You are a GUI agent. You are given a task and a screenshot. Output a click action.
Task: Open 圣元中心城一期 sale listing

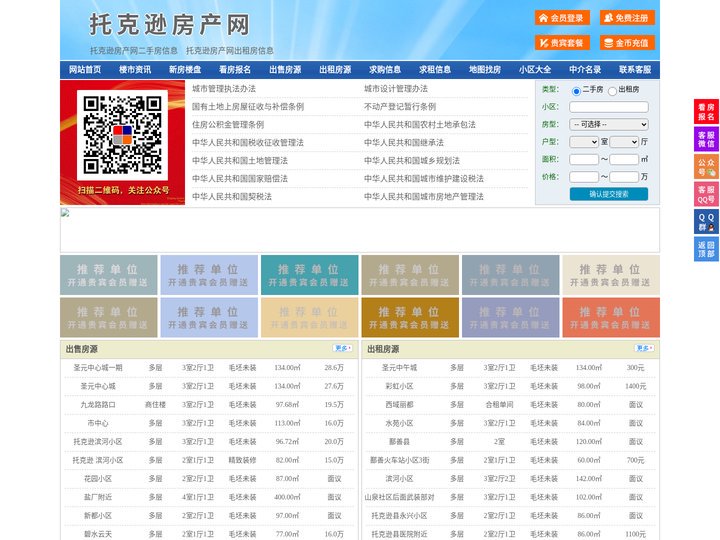tap(98, 368)
